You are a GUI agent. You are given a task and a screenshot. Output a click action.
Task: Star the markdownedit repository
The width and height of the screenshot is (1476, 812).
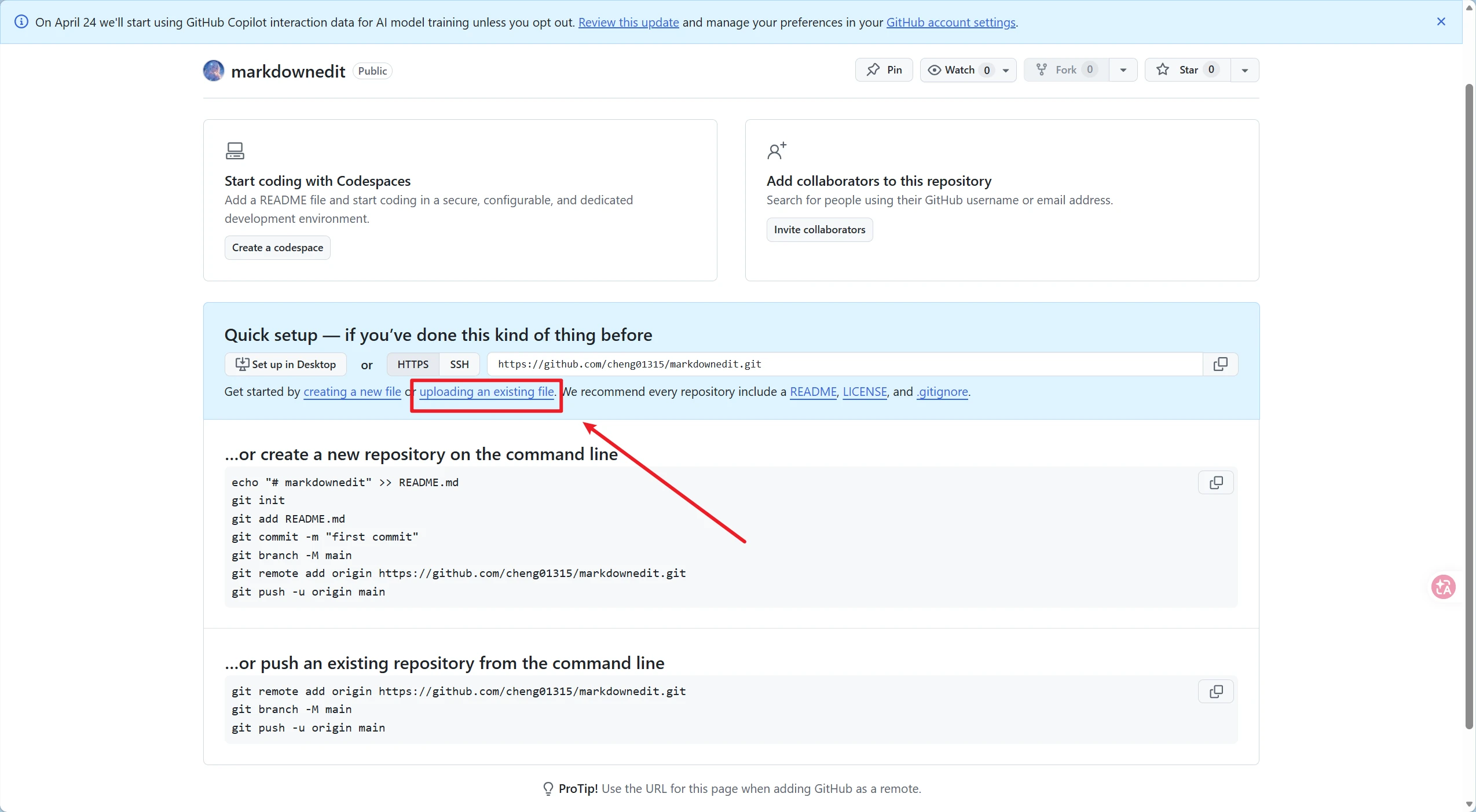[x=1187, y=69]
